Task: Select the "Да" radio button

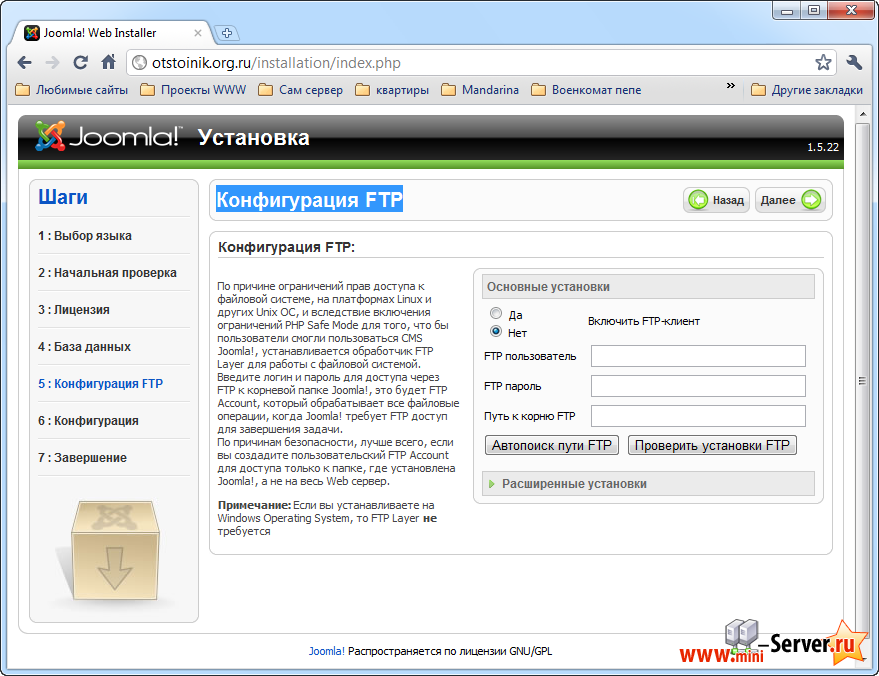Action: coord(495,313)
